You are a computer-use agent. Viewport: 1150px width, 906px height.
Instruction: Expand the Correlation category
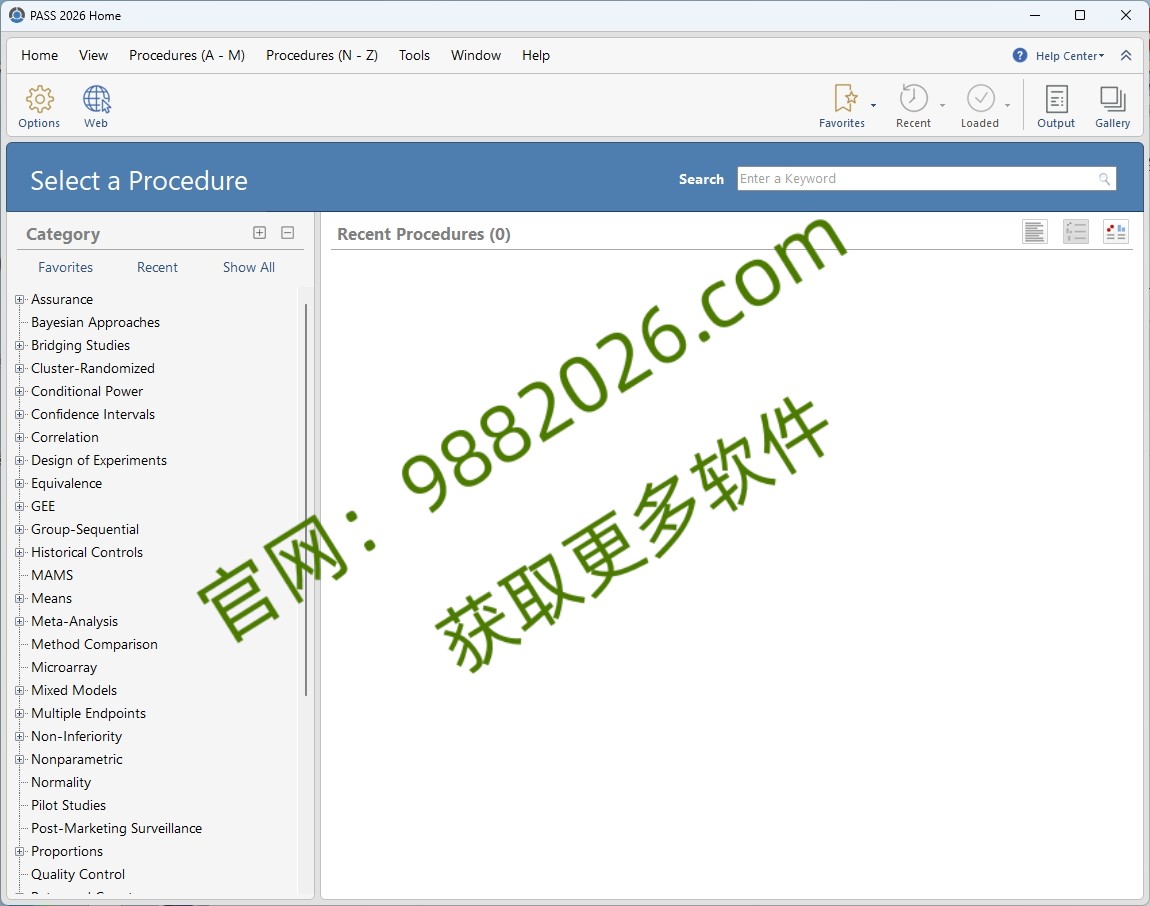(20, 437)
